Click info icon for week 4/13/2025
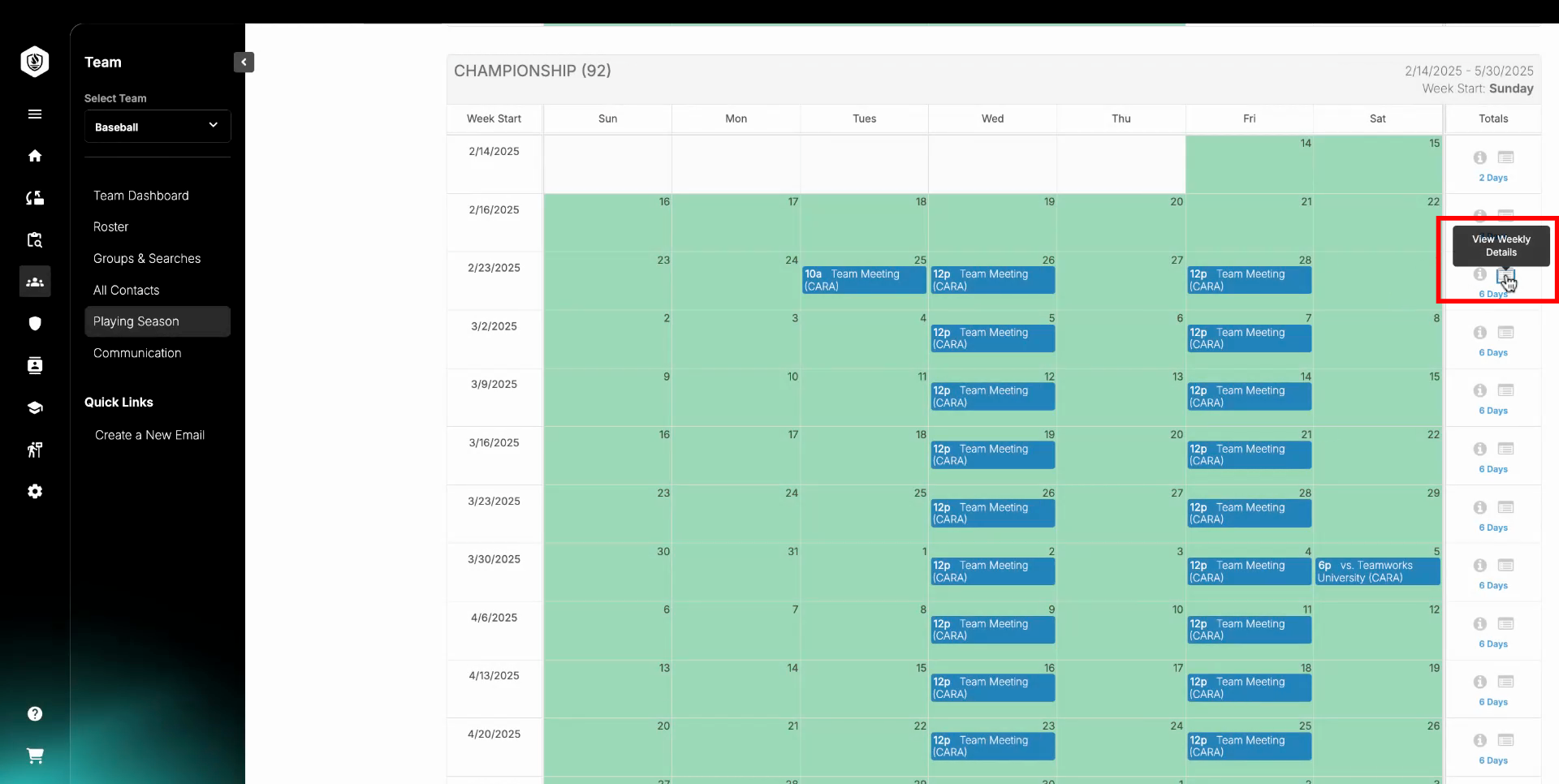The width and height of the screenshot is (1559, 784). pyautogui.click(x=1480, y=683)
